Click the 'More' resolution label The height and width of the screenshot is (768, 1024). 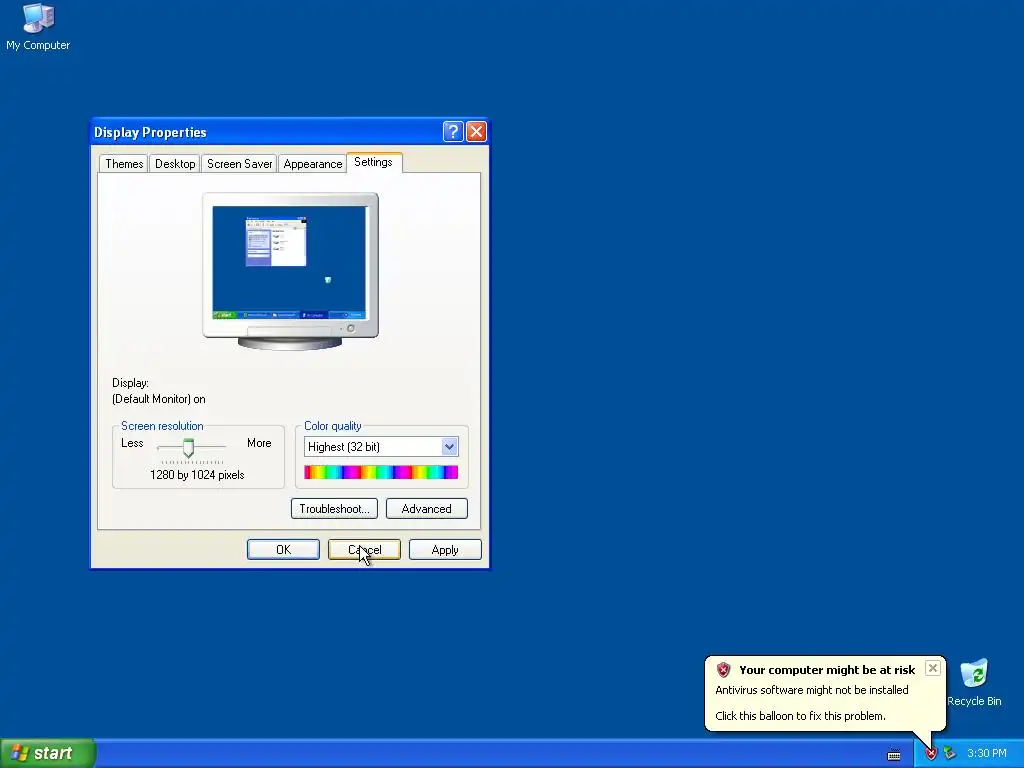(x=259, y=443)
